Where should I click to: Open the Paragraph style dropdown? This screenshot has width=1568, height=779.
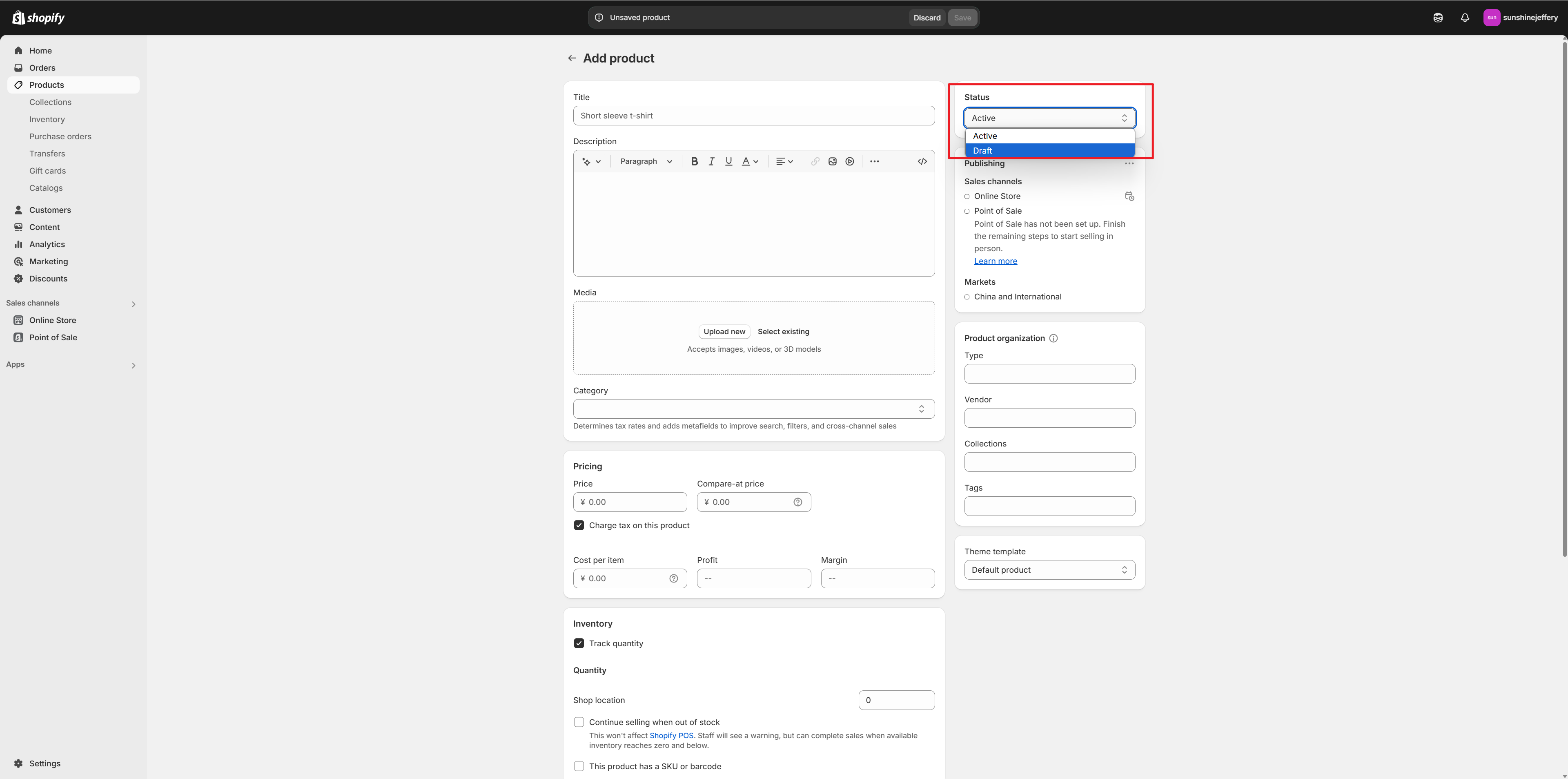646,161
